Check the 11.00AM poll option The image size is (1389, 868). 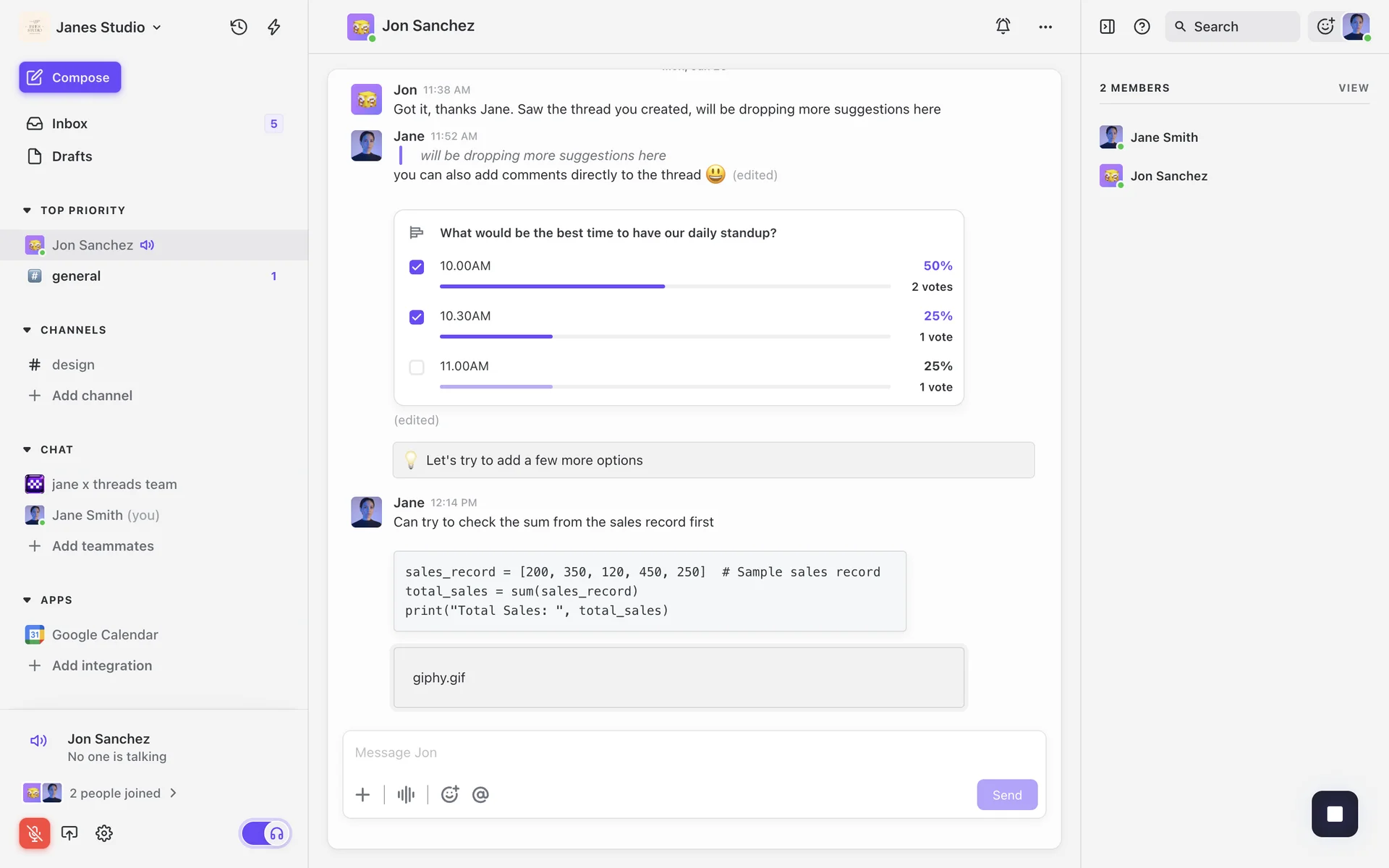tap(417, 367)
